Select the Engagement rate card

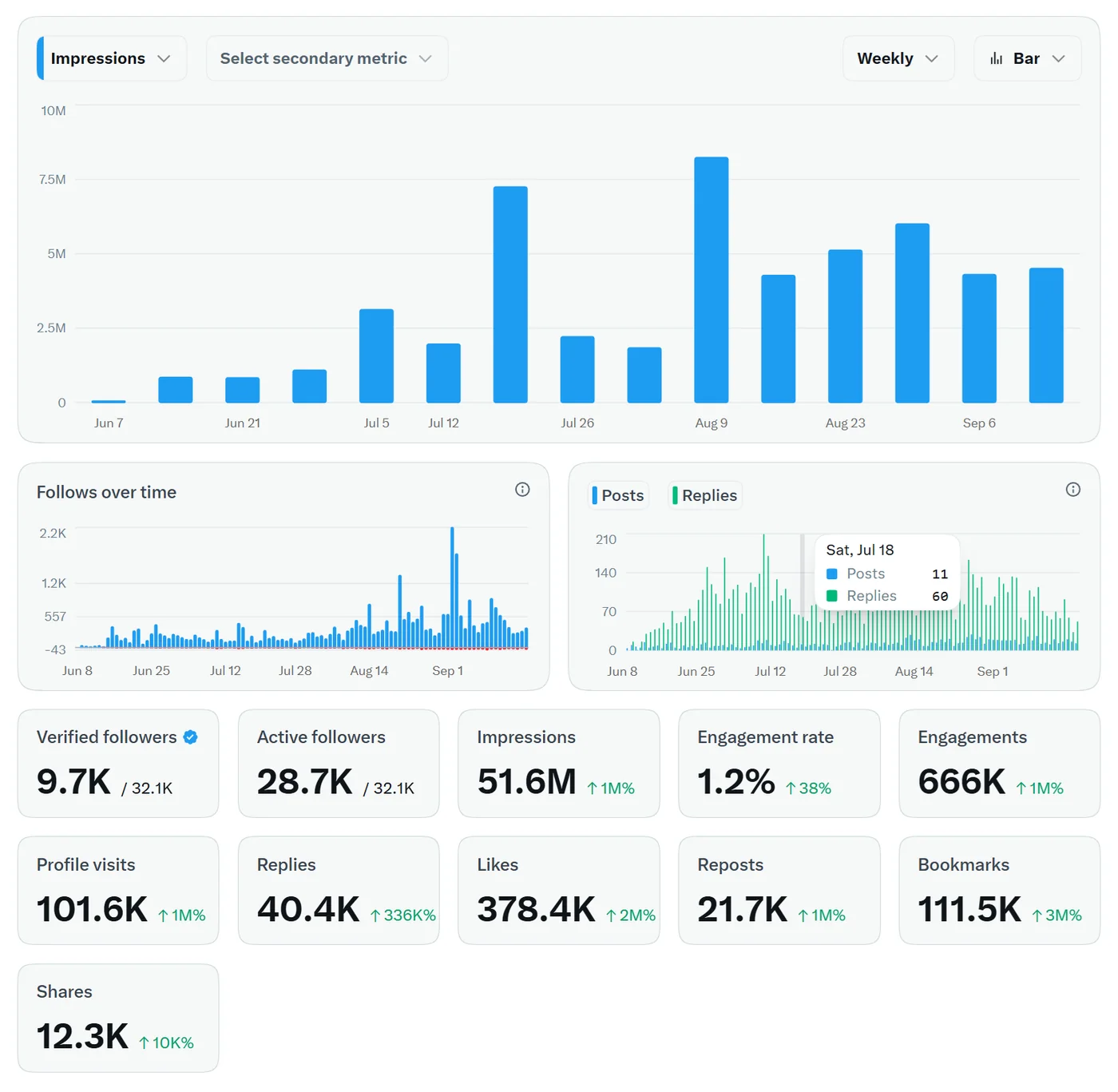(779, 764)
